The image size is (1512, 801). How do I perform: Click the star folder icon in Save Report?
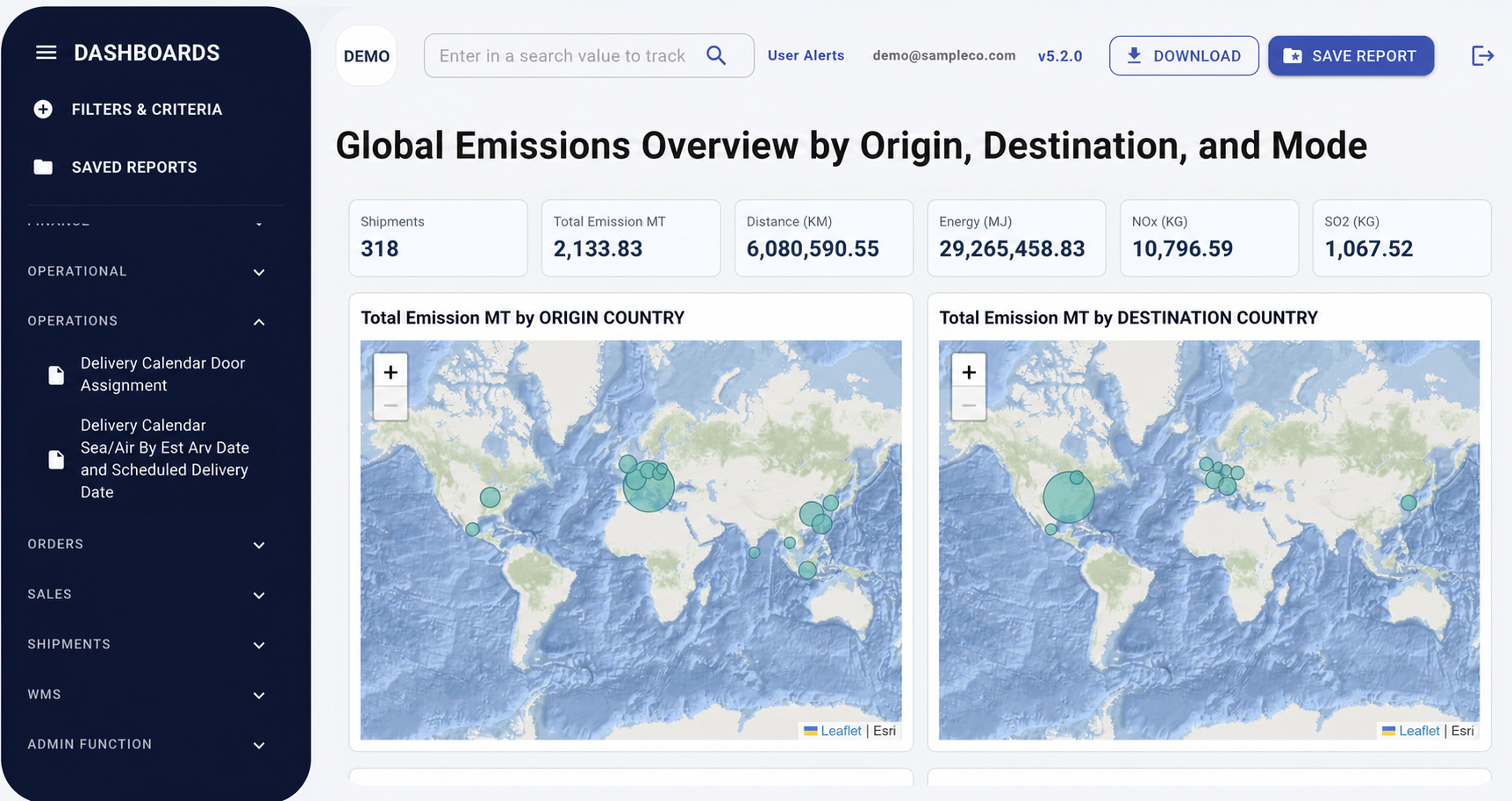coord(1293,56)
